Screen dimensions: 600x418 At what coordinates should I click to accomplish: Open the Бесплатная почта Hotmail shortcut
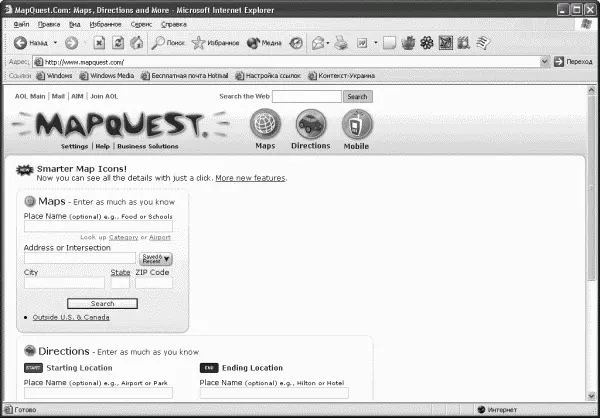coord(184,76)
